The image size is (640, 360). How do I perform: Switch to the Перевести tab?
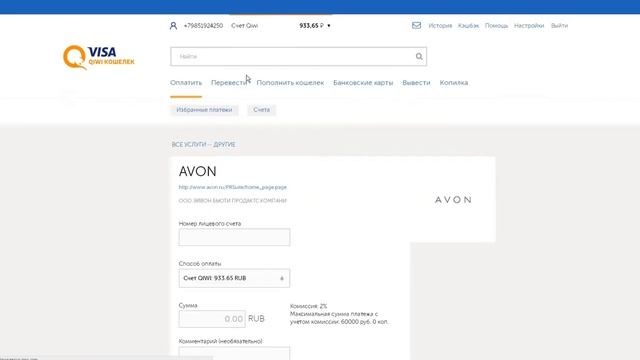pyautogui.click(x=229, y=82)
